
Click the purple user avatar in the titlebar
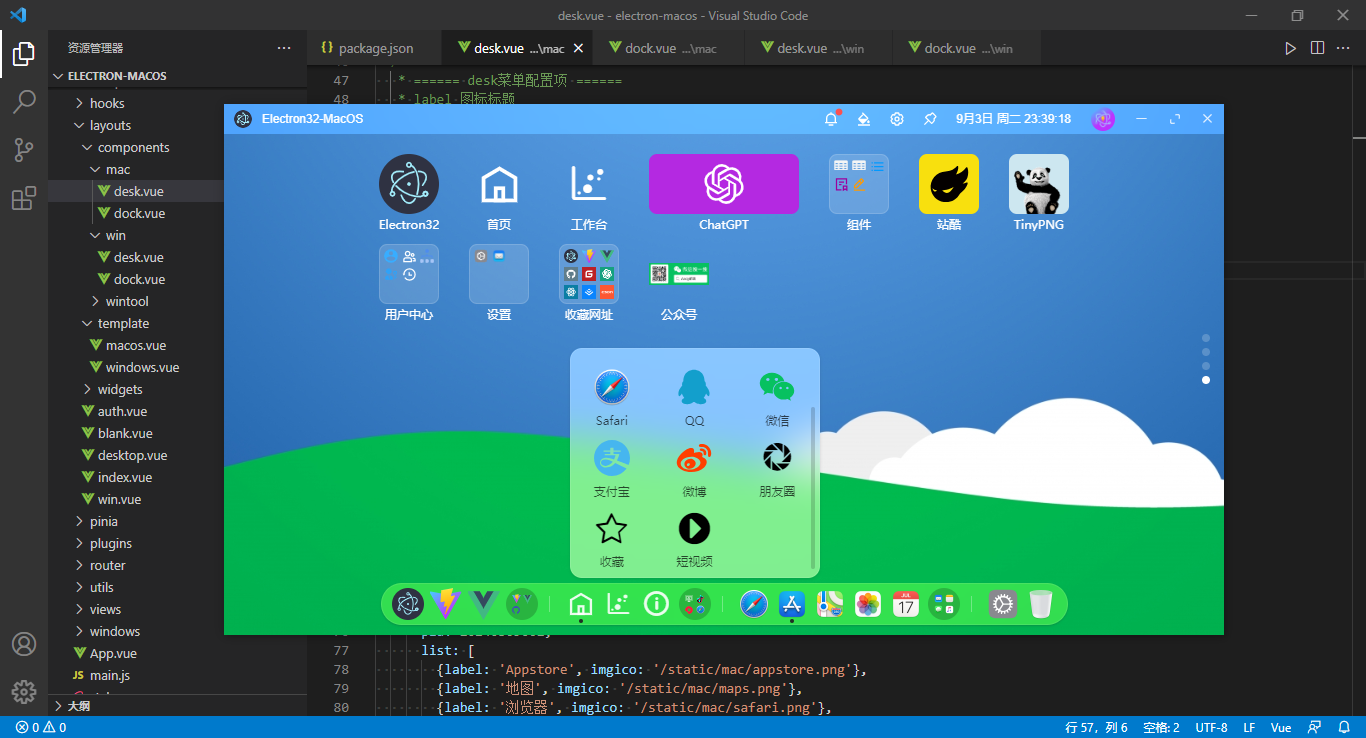[1103, 119]
